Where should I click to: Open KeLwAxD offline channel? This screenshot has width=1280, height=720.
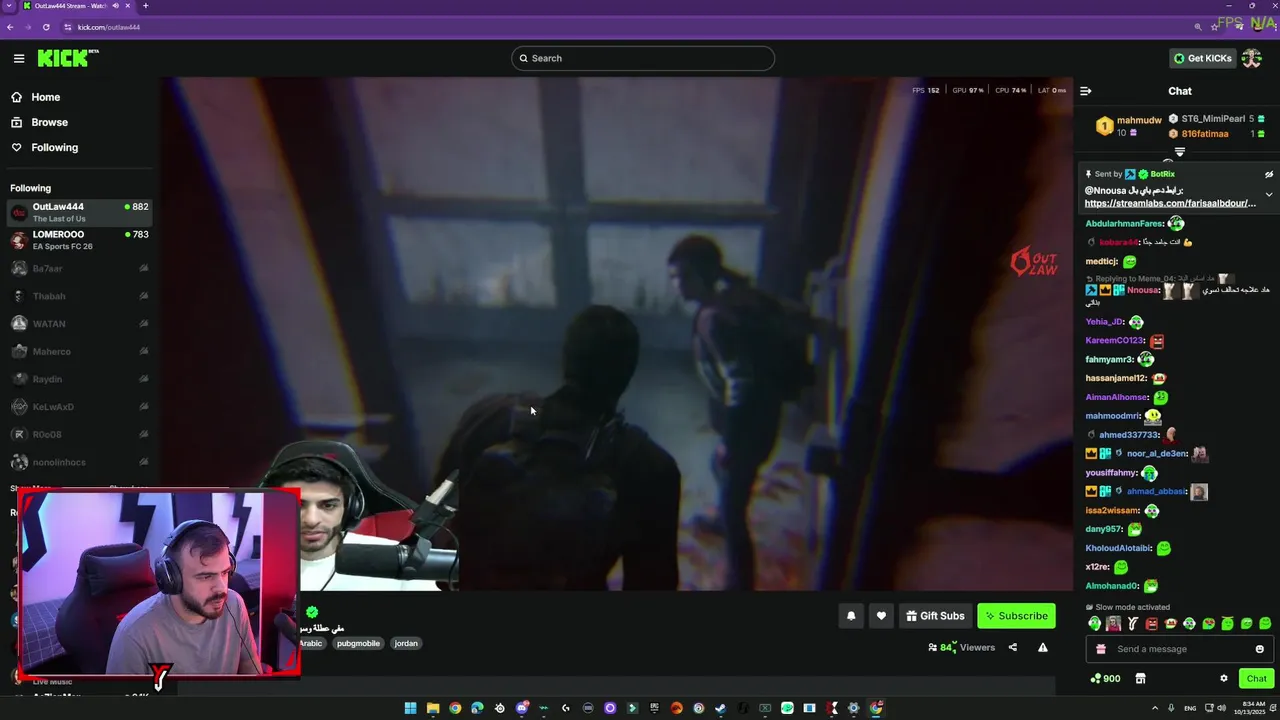click(79, 407)
